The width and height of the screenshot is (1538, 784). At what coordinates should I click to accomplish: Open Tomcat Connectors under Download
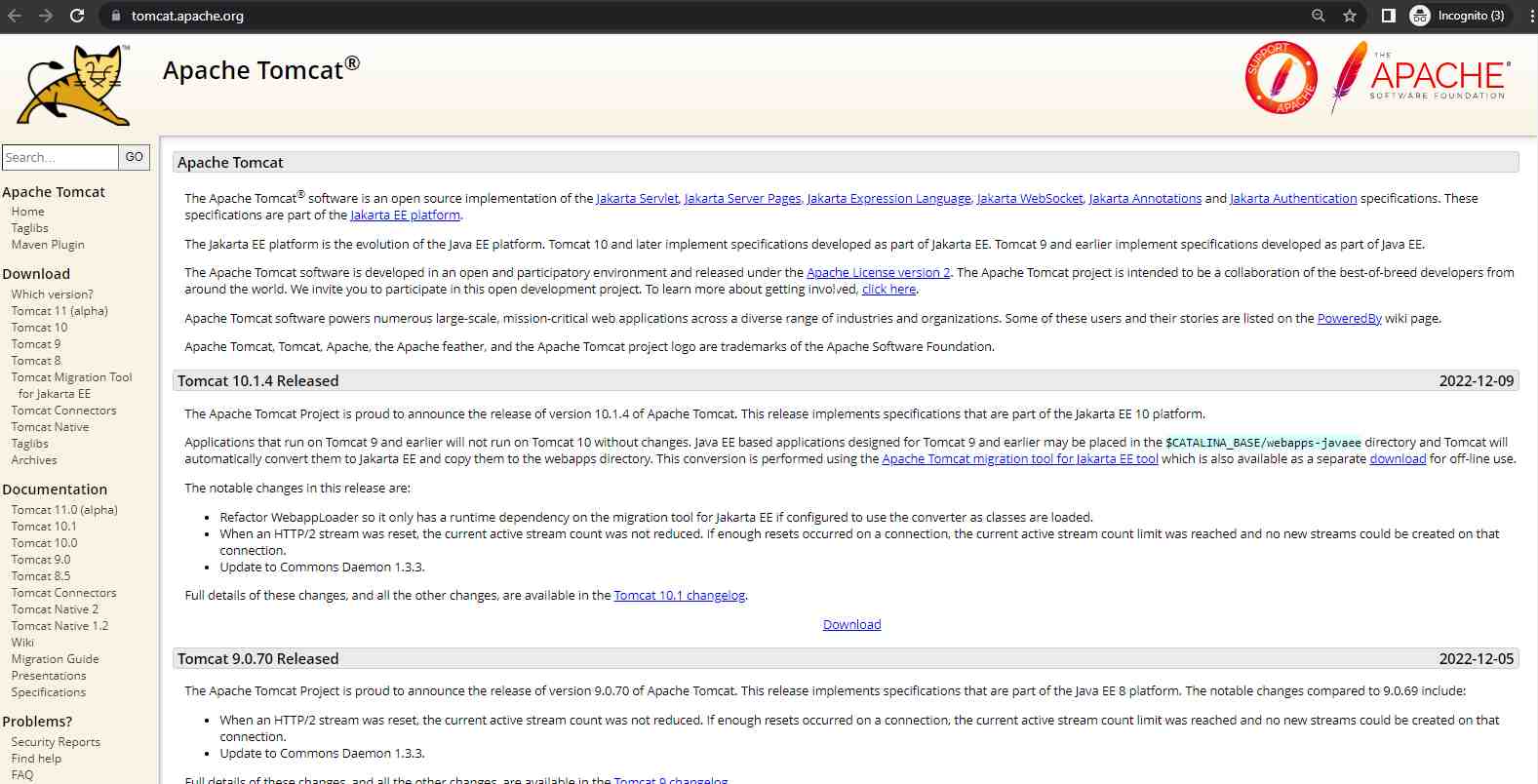click(x=63, y=411)
